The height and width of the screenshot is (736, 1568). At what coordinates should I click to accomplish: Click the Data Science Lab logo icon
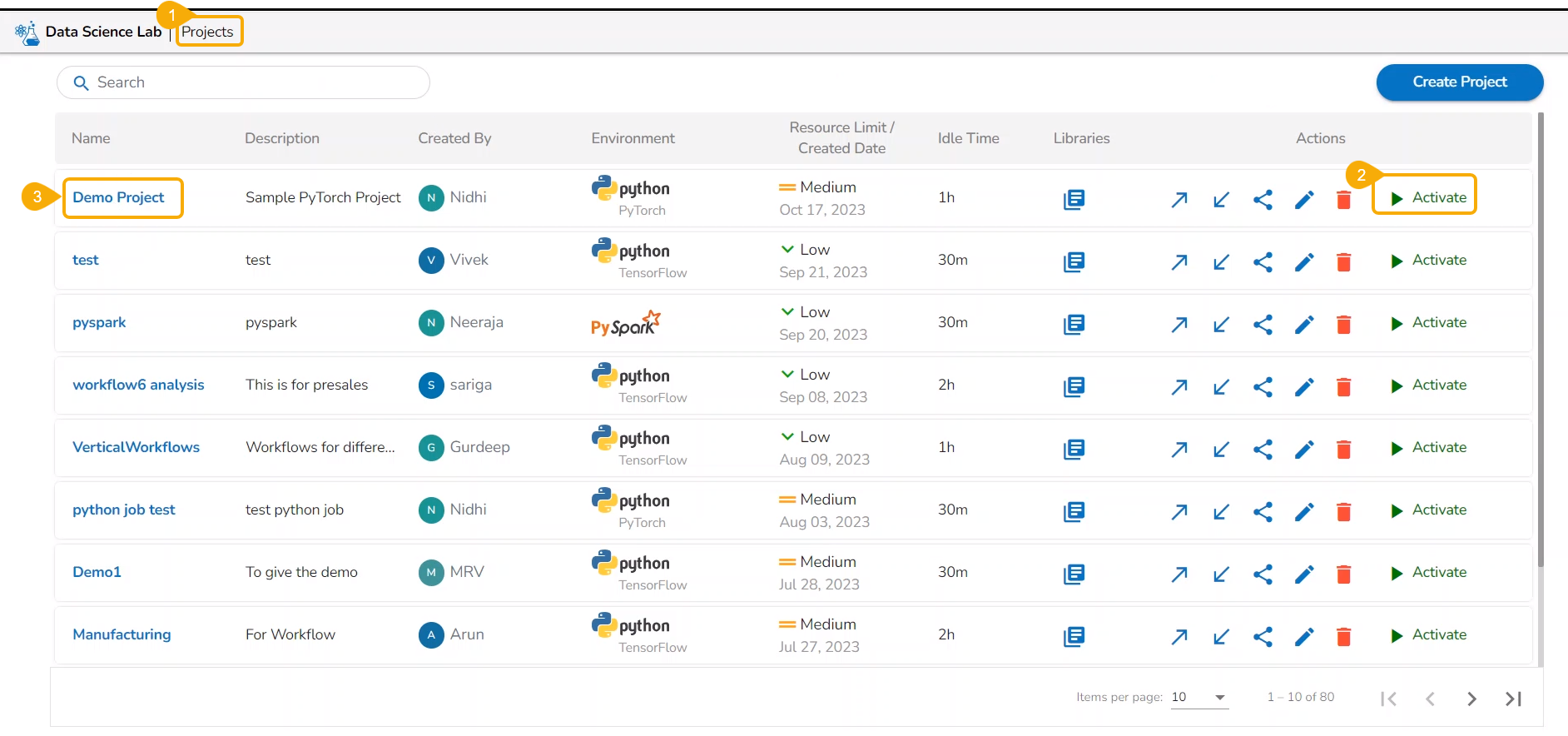pos(27,32)
